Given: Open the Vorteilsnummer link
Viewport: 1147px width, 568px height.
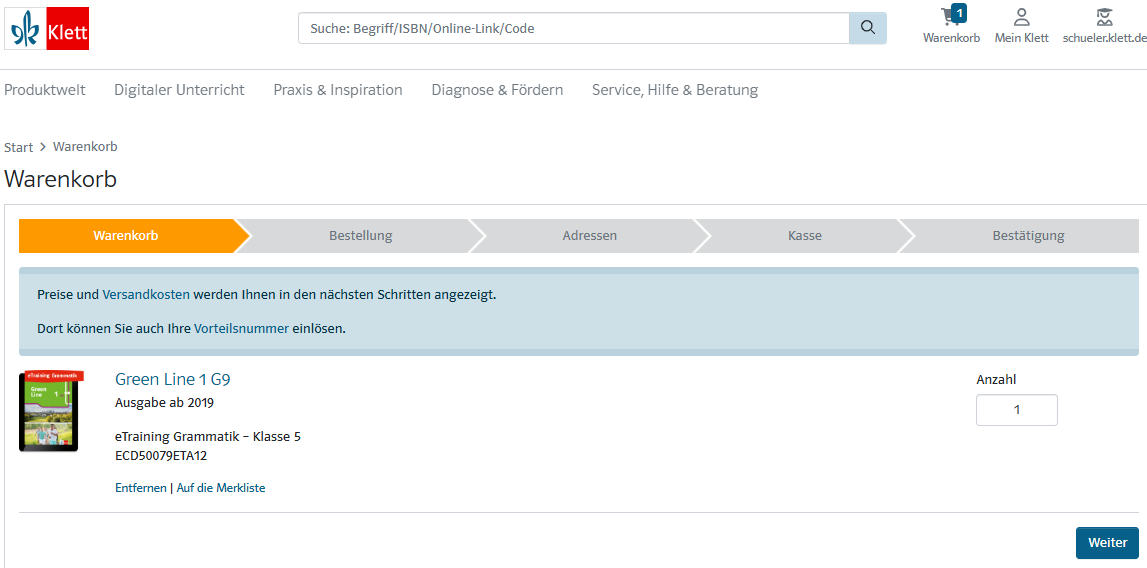Looking at the screenshot, I should (x=241, y=329).
